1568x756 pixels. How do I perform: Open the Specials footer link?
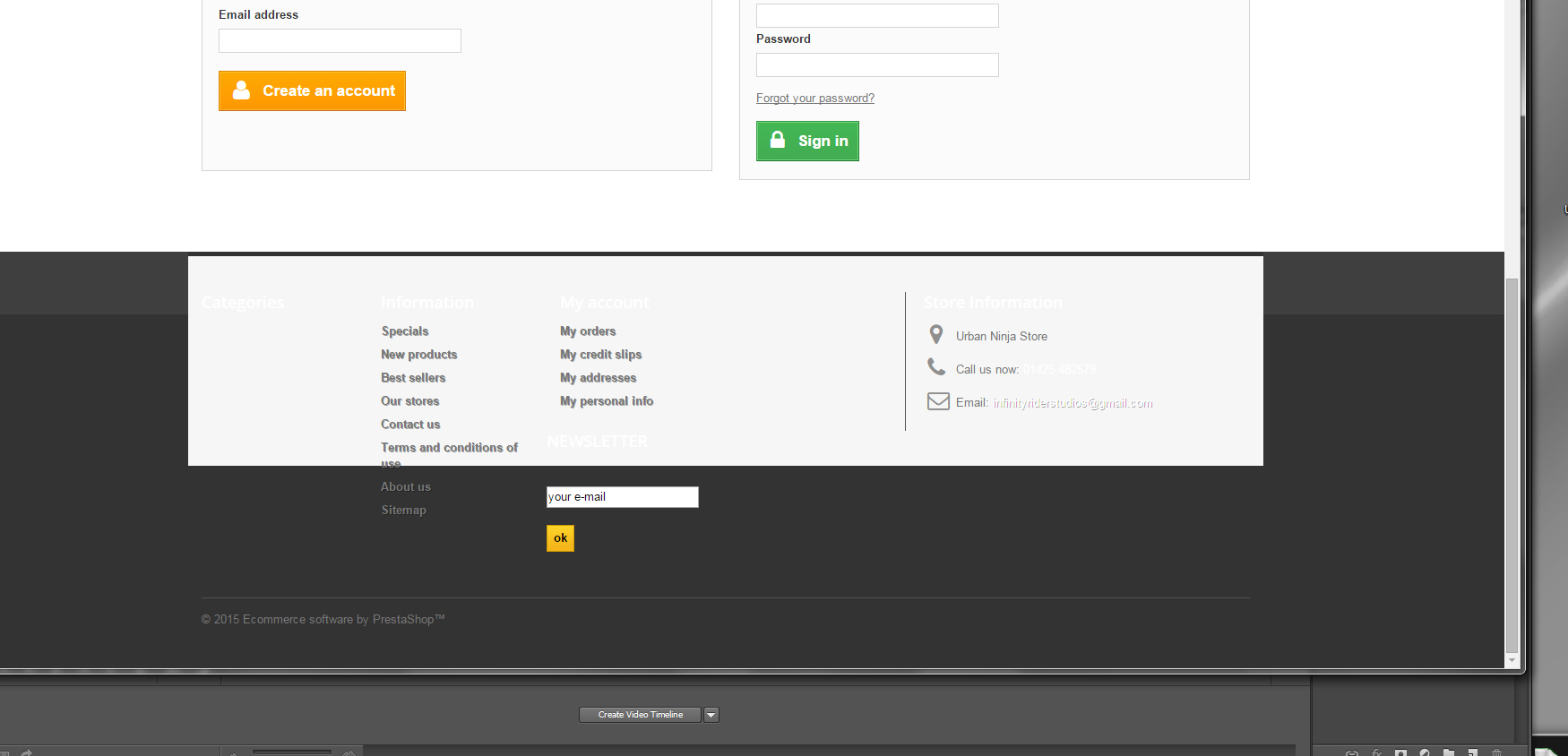click(405, 331)
